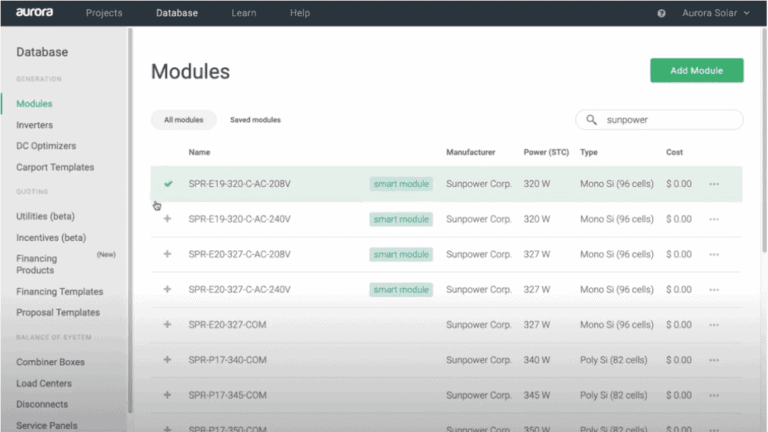768x432 pixels.
Task: Click the module name SPR-E19-320-C-AC-240V
Action: point(240,219)
